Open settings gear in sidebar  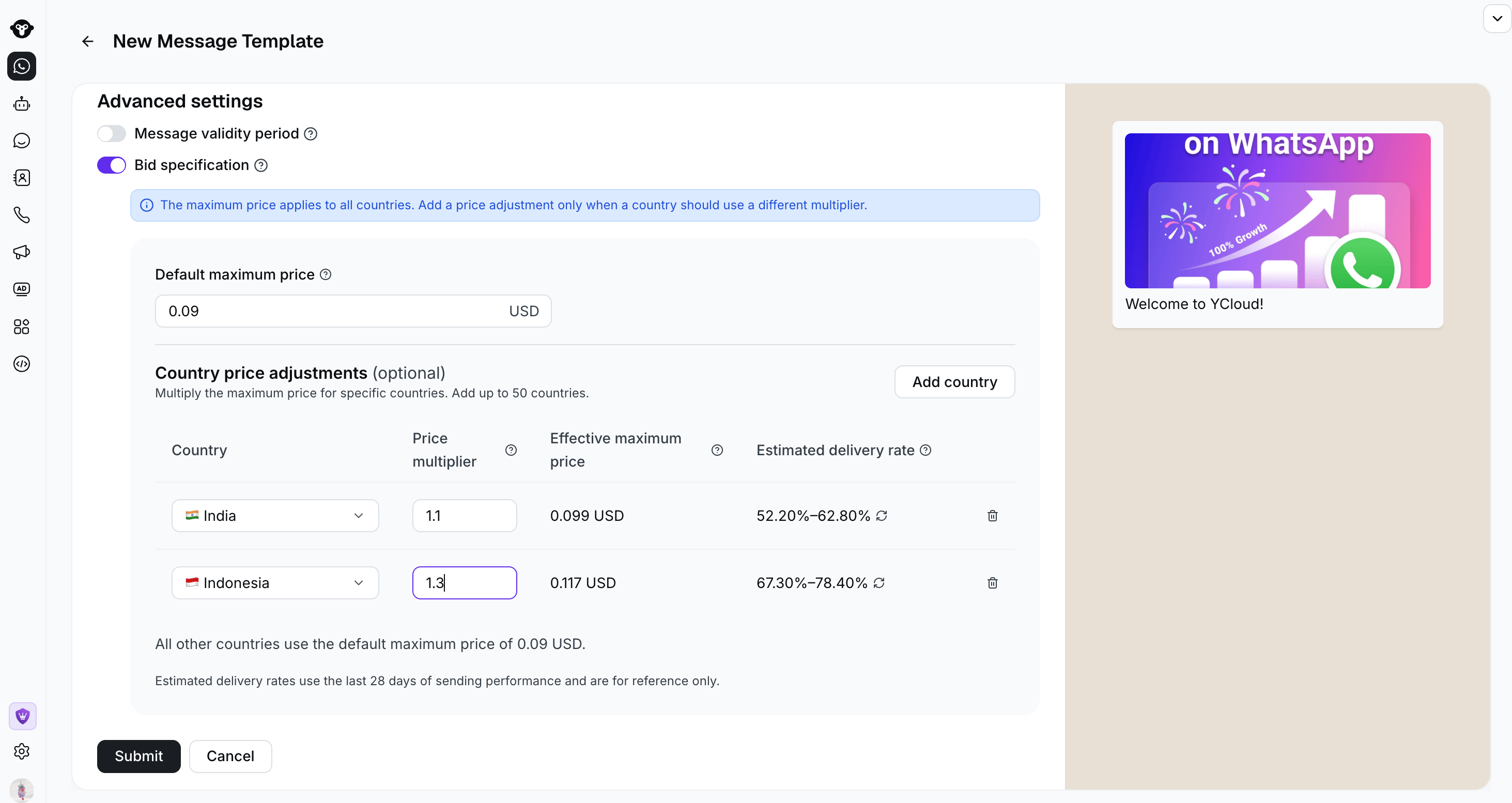[x=22, y=751]
